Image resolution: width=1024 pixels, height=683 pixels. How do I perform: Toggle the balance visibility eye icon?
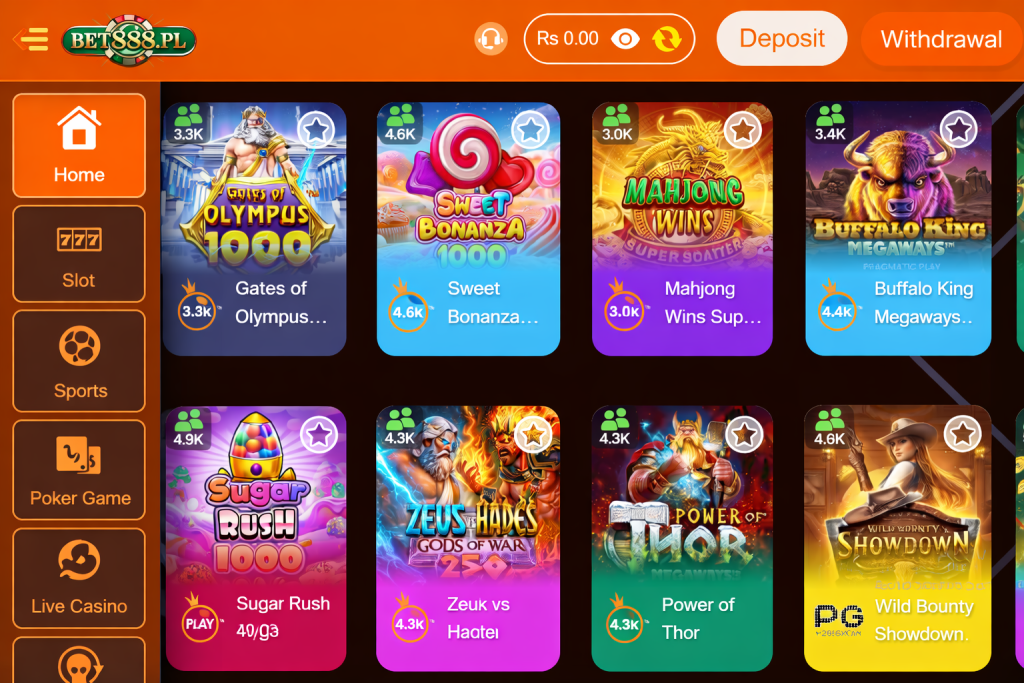click(x=625, y=39)
